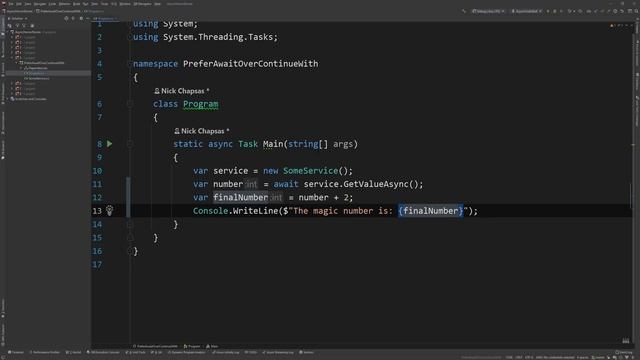
Task: Hide the Solution explorer panel
Action: tap(88, 18)
